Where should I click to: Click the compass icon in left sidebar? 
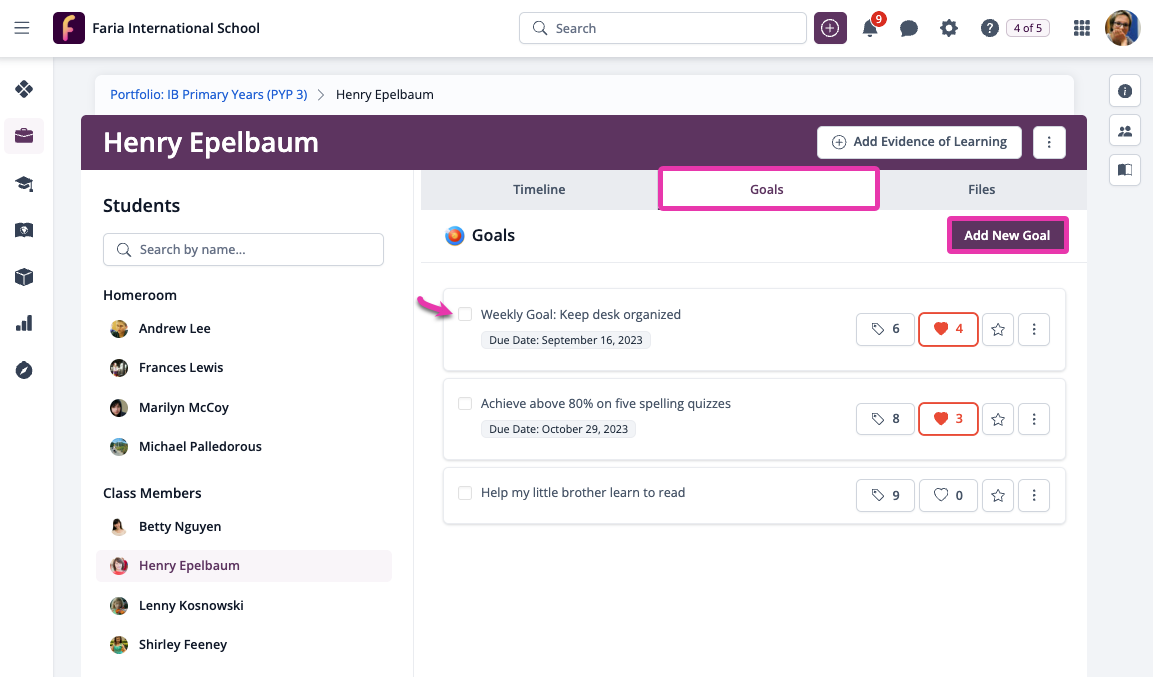click(24, 370)
